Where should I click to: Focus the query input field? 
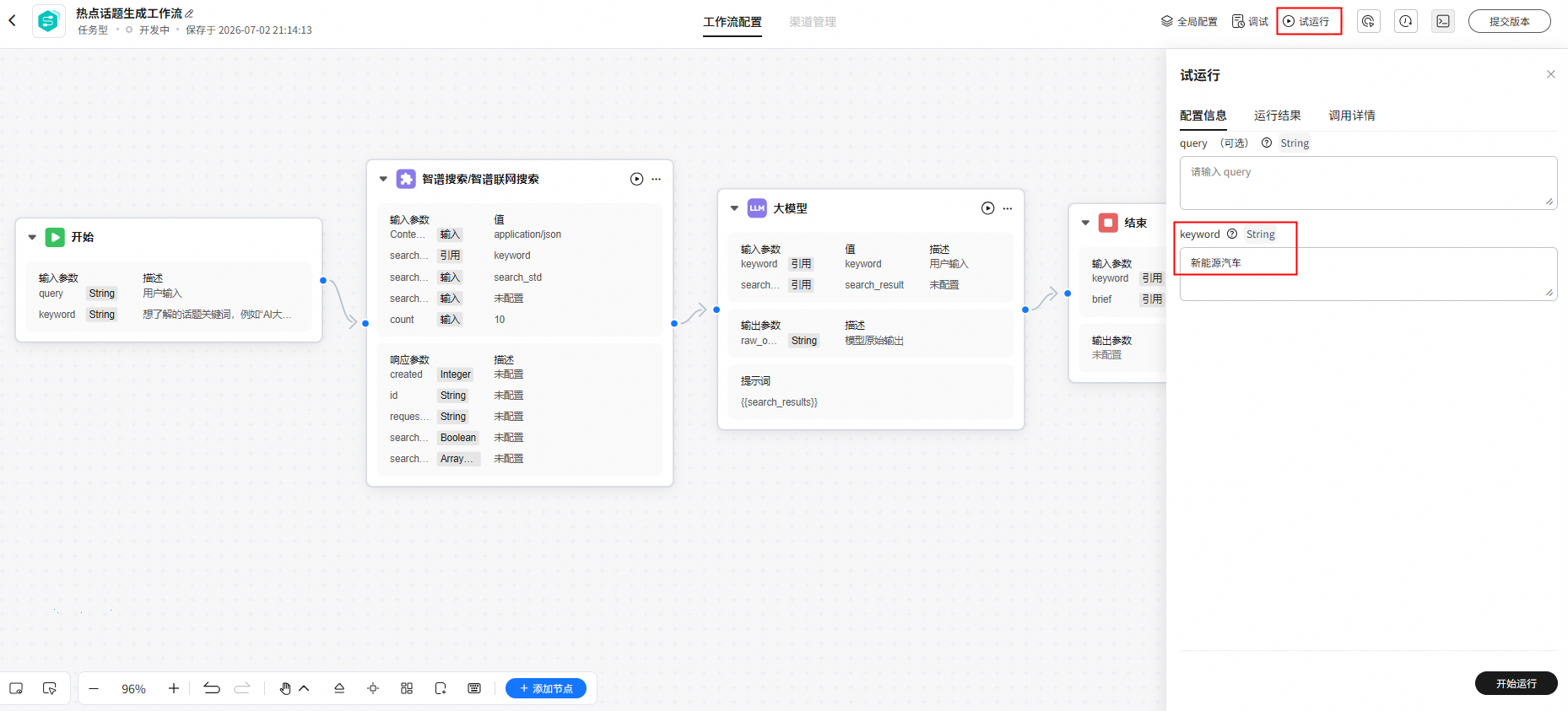click(1368, 183)
